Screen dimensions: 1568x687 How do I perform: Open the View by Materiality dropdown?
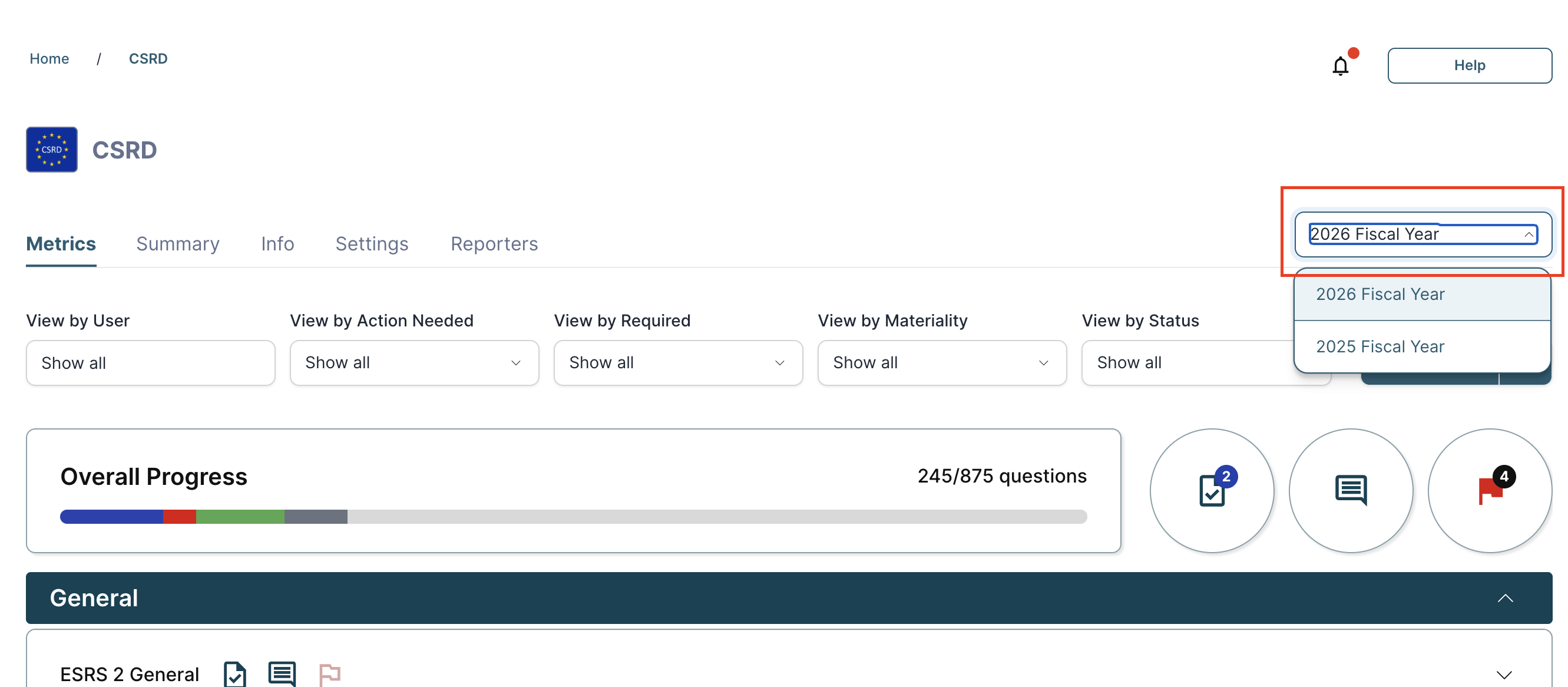[x=942, y=363]
